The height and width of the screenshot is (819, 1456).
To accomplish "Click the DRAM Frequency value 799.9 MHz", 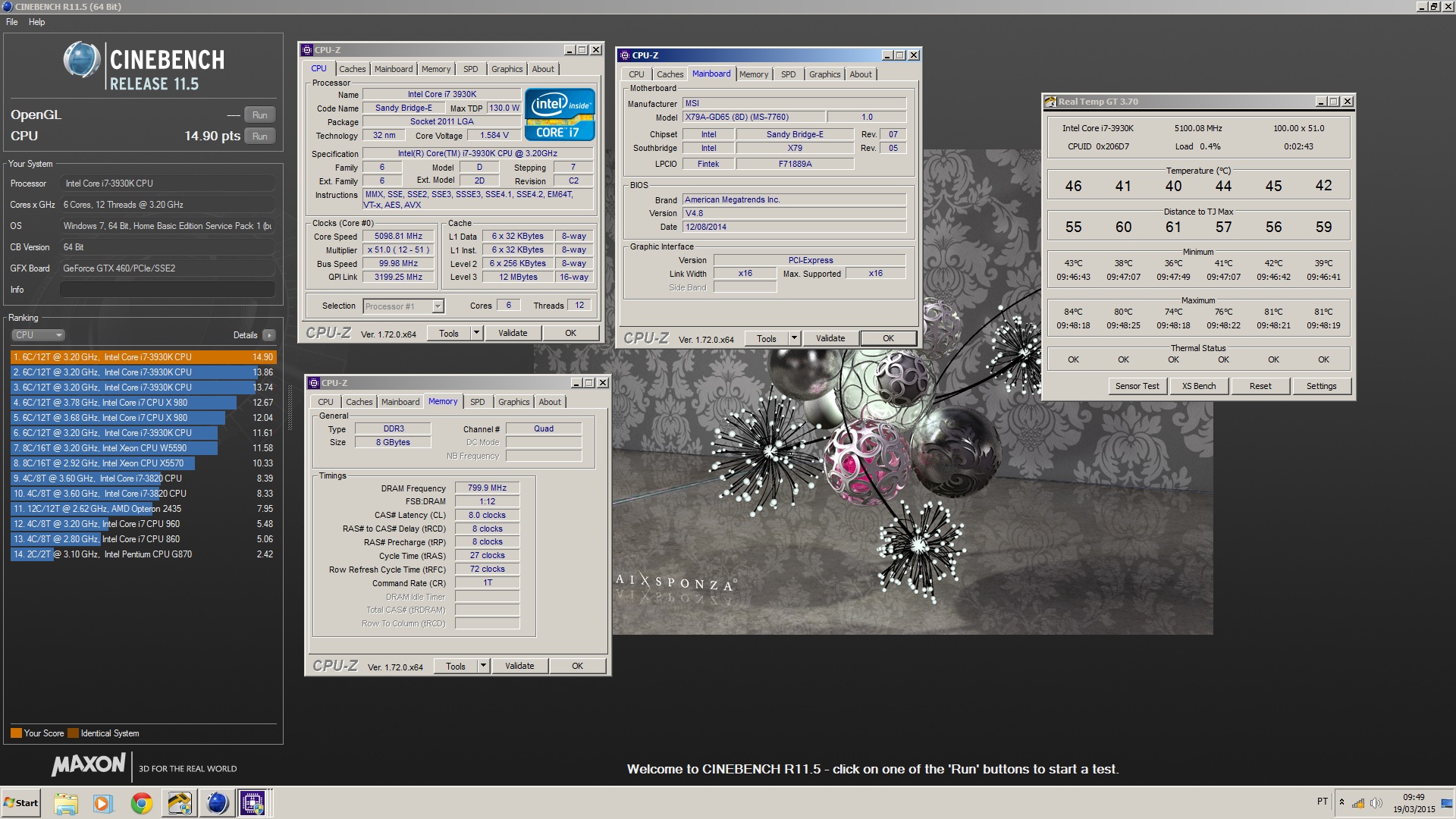I will coord(487,488).
